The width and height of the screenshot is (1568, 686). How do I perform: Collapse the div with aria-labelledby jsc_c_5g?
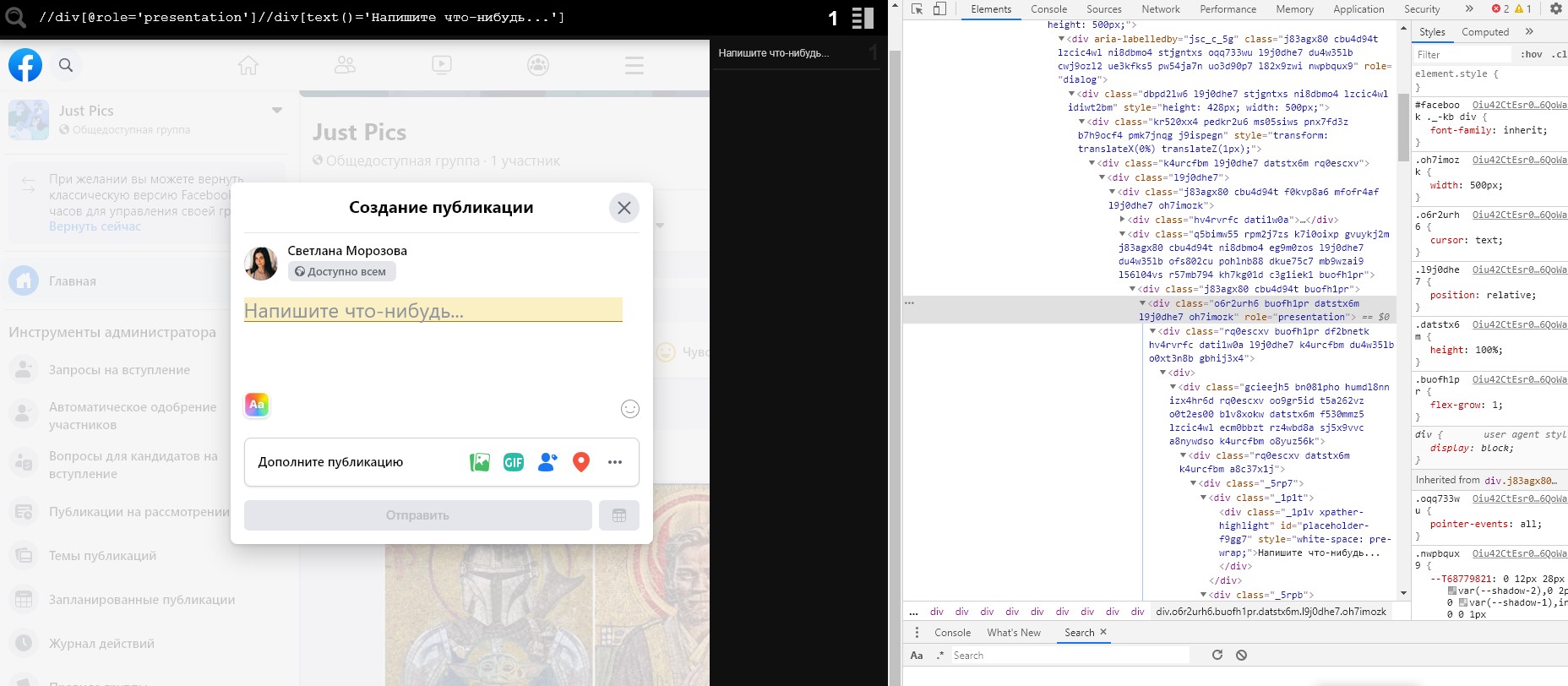coord(1062,39)
